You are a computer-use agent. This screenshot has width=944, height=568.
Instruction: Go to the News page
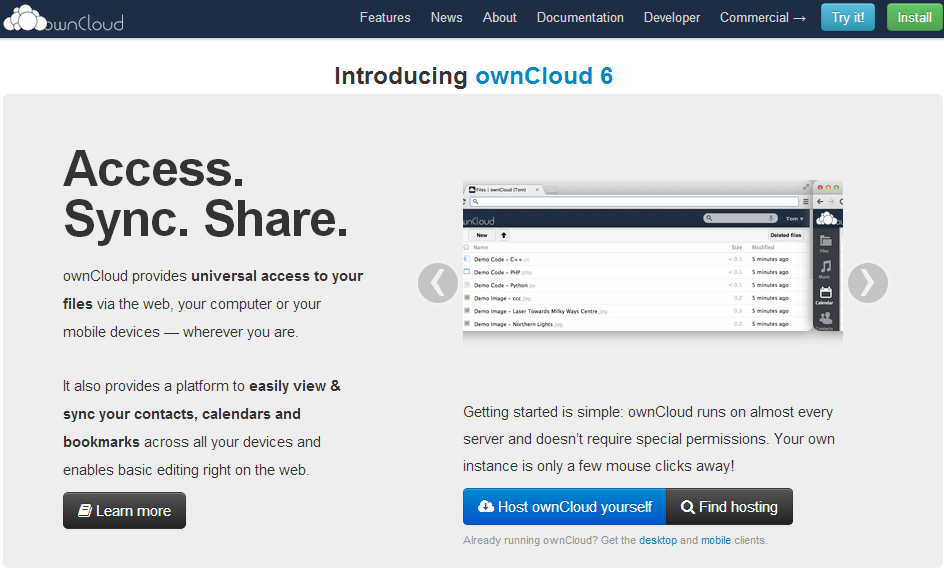446,17
